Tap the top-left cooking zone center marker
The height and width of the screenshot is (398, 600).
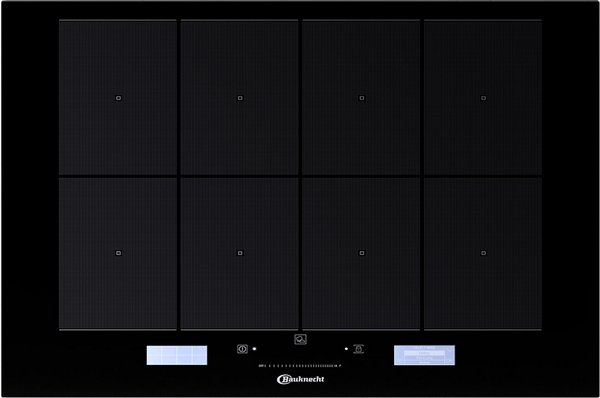(x=118, y=98)
